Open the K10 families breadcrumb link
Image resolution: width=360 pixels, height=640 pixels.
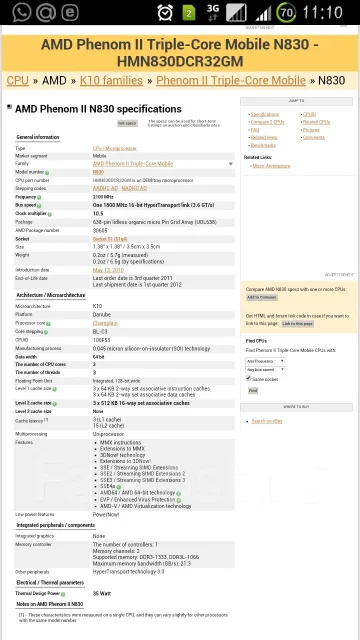pos(111,80)
